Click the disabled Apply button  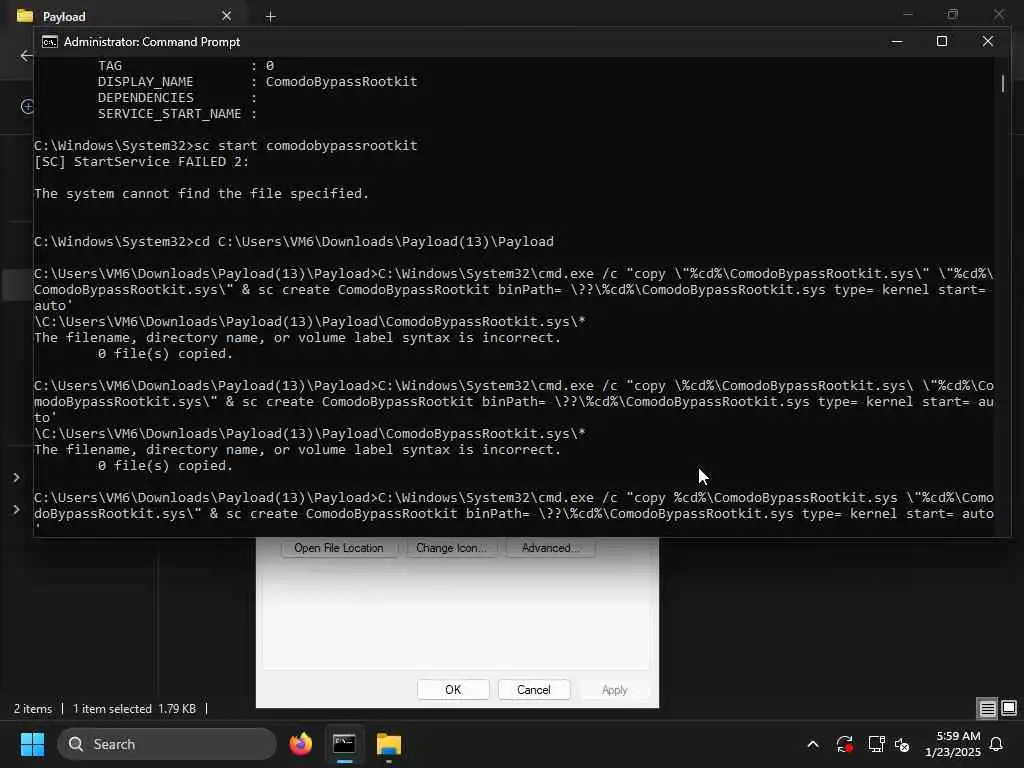click(614, 690)
